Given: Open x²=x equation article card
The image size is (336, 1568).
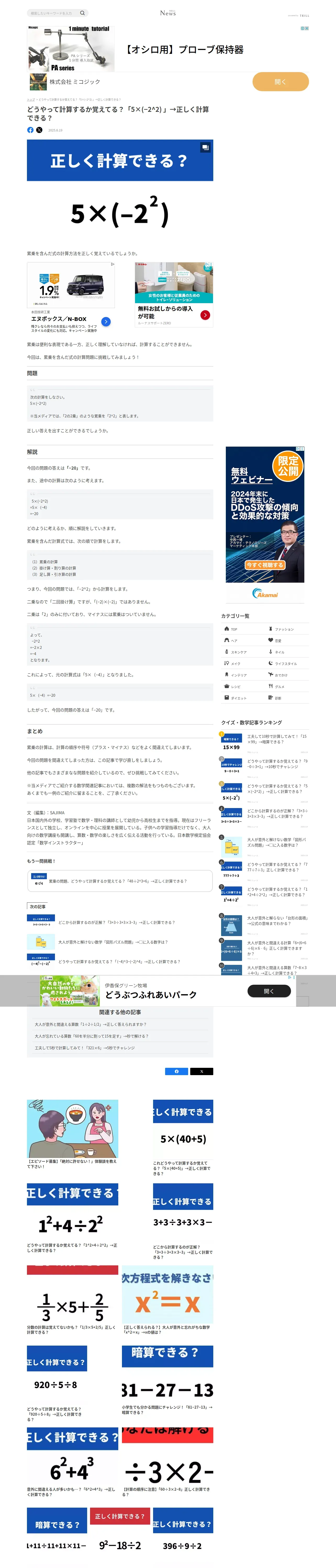Looking at the screenshot, I should click(167, 1301).
